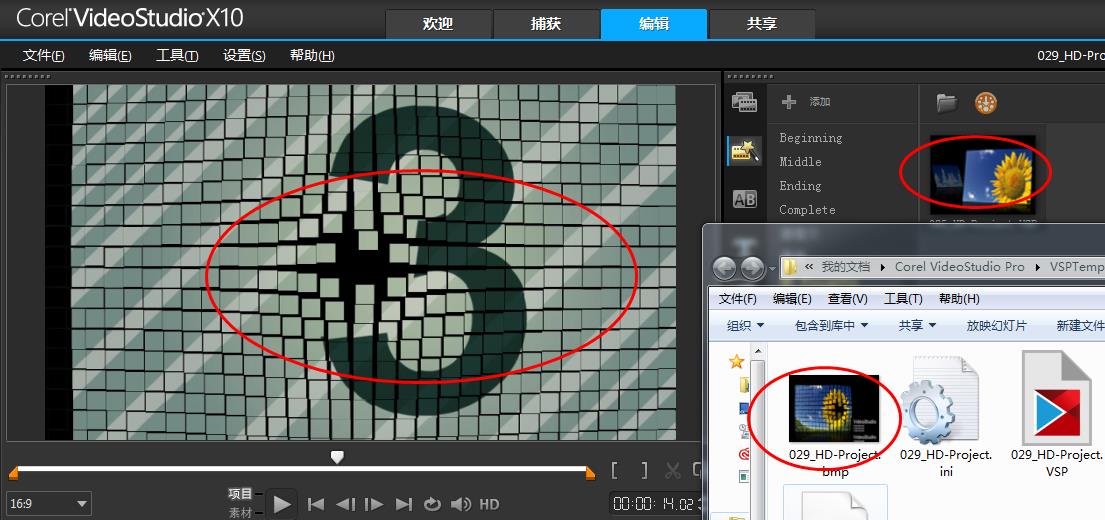Open the Title (AB) library icon

(744, 199)
